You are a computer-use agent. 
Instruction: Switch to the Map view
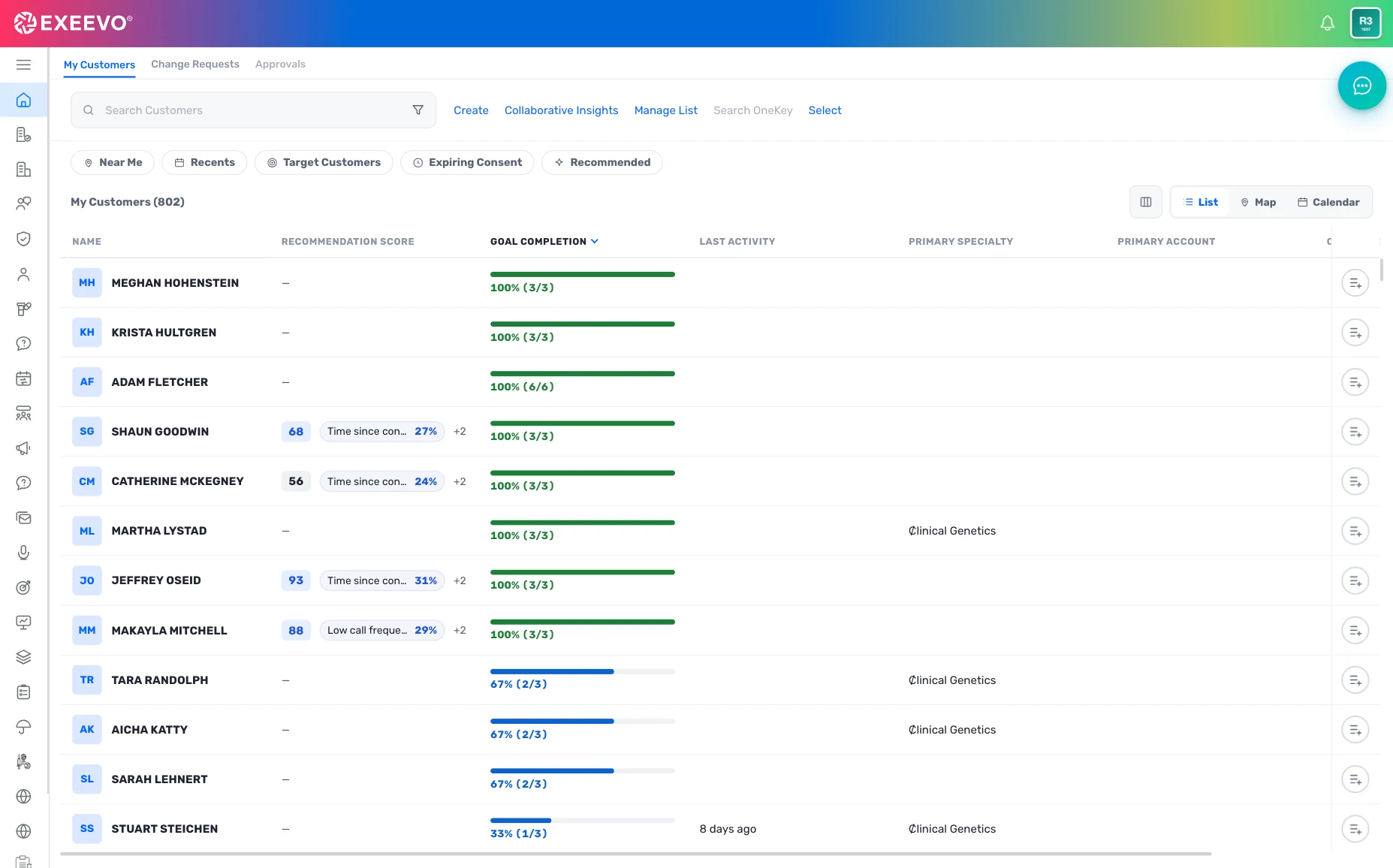pyautogui.click(x=1258, y=202)
